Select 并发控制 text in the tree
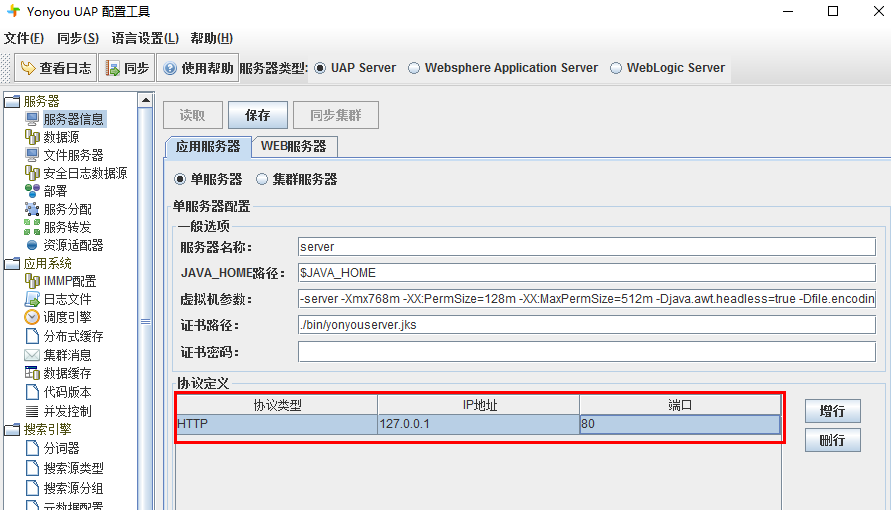 tap(68, 411)
